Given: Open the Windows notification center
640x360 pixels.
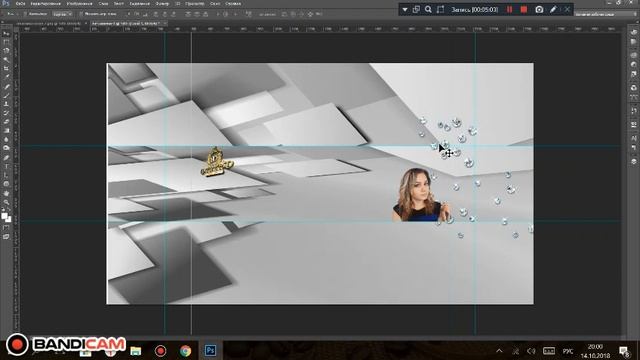Looking at the screenshot, I should 624,351.
